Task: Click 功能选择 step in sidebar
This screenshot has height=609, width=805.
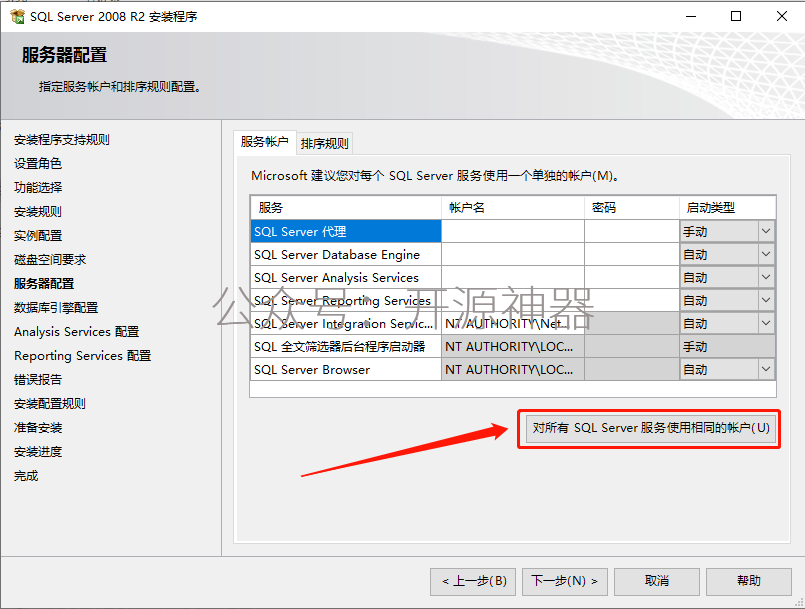Action: tap(38, 187)
